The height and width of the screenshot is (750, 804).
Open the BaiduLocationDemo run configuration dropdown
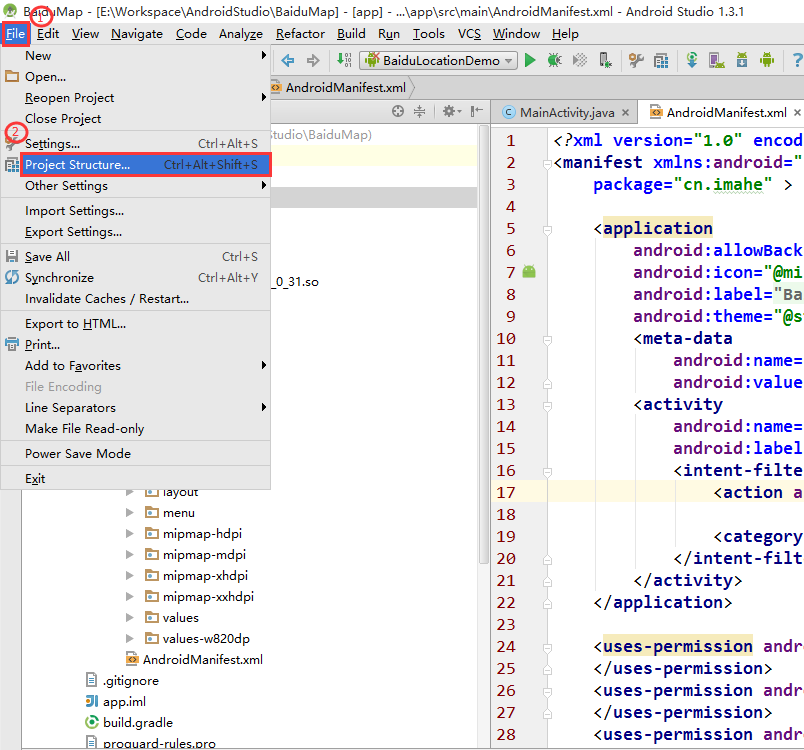[x=438, y=60]
